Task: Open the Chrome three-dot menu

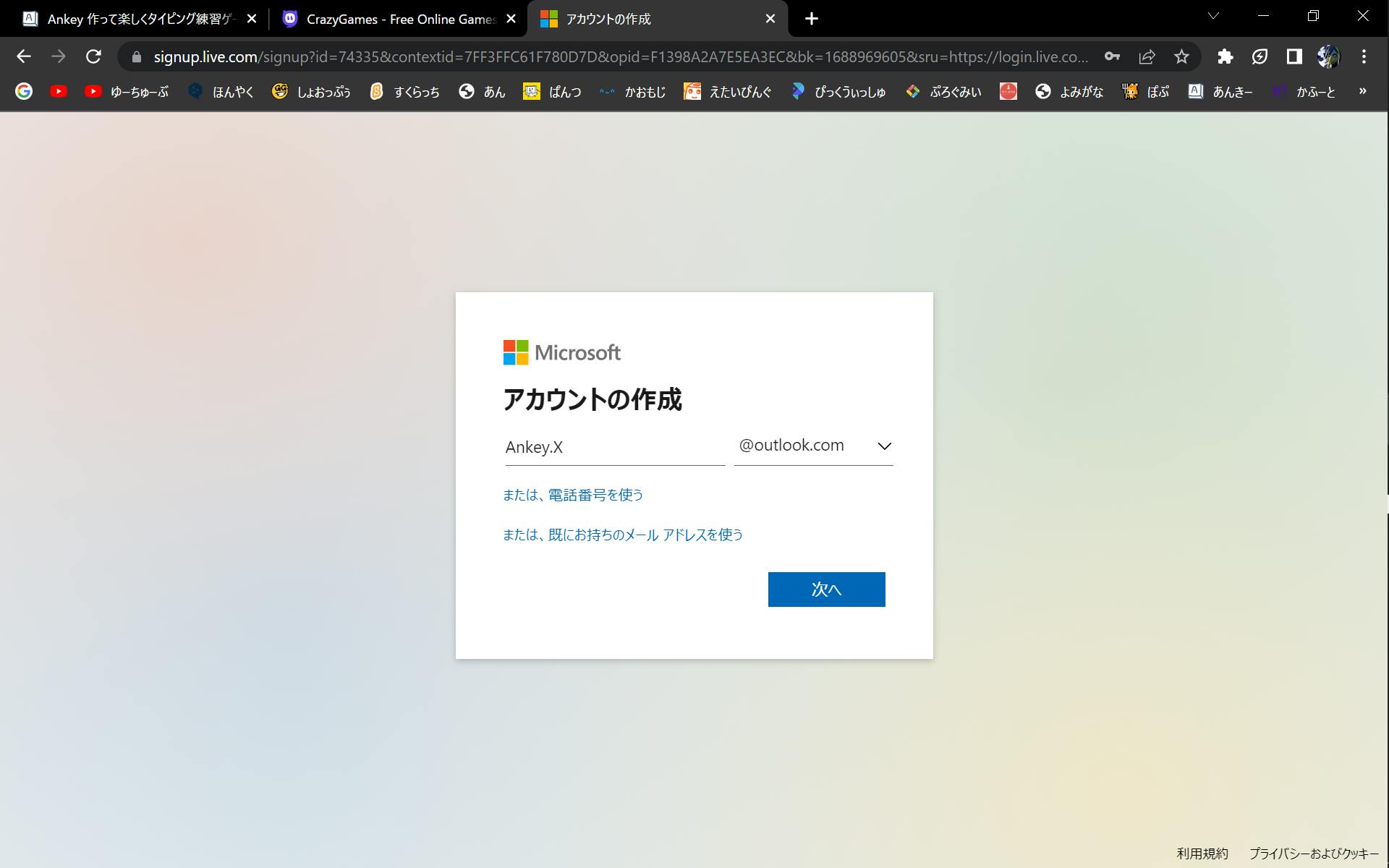Action: coord(1364,56)
